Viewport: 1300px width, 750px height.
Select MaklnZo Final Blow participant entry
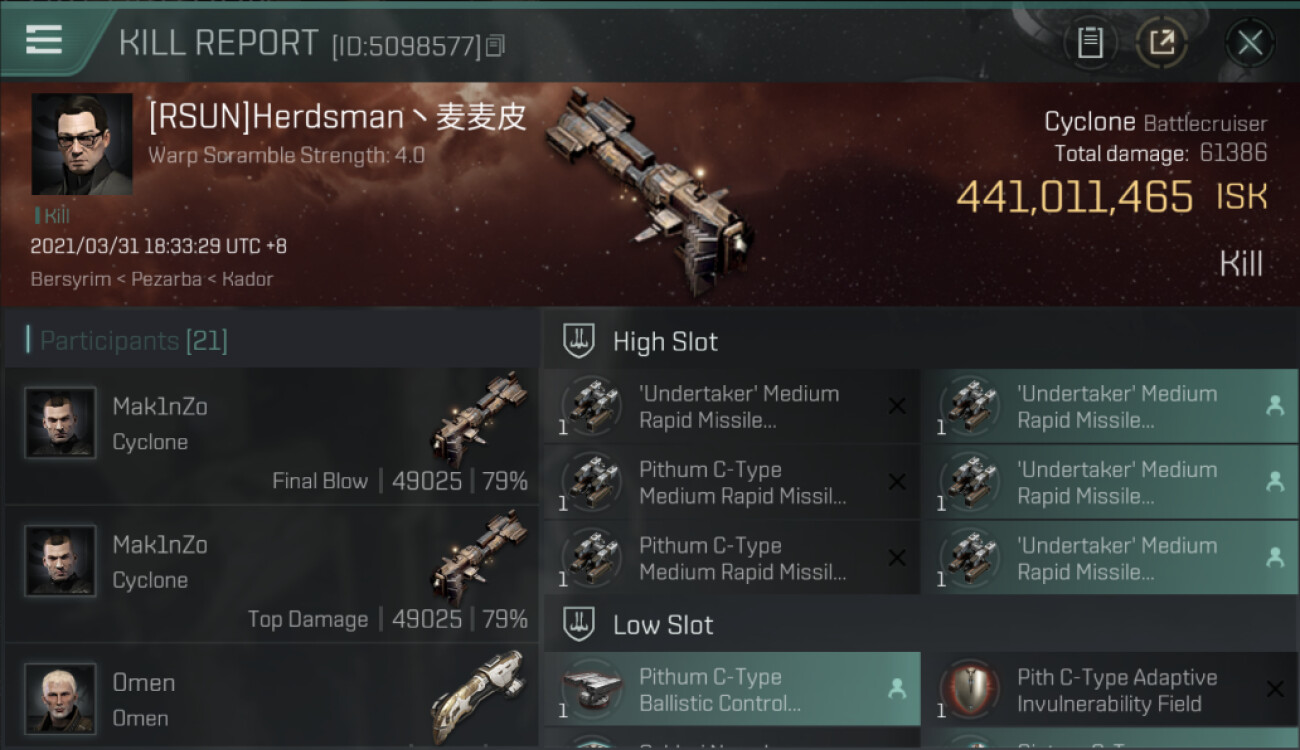pyautogui.click(x=272, y=435)
